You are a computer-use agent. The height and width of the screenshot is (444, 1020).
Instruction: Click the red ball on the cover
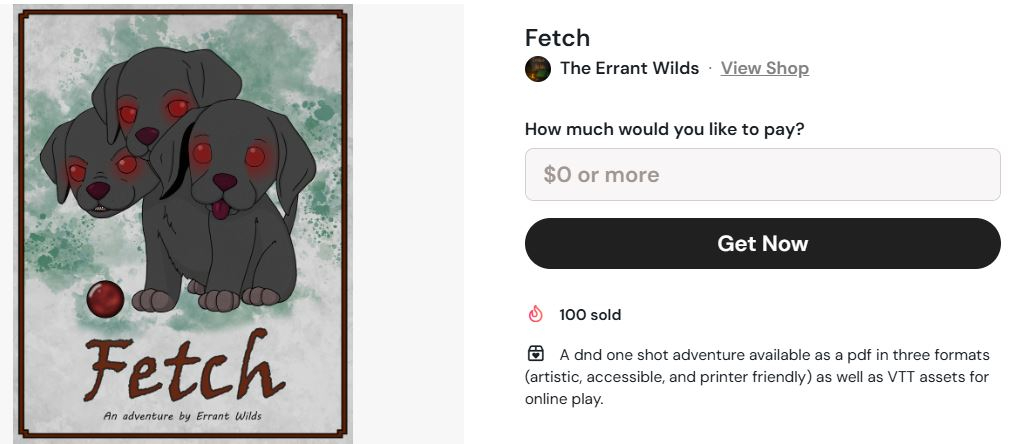click(x=105, y=298)
